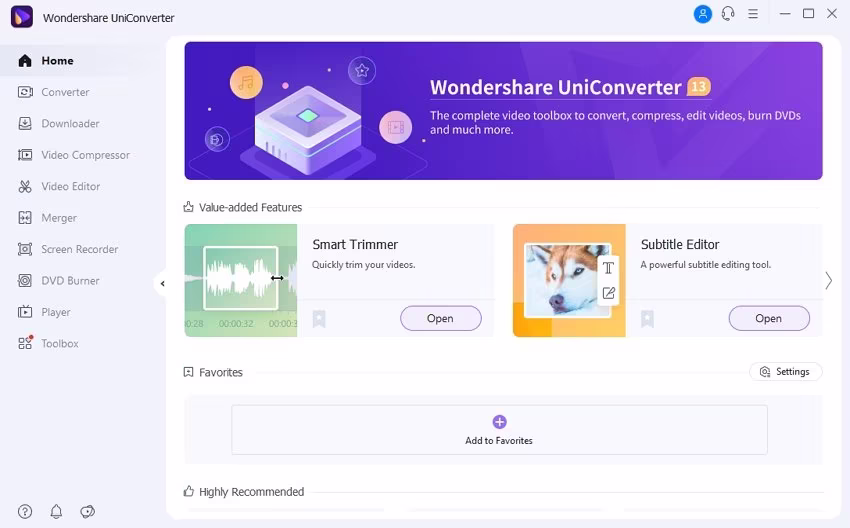Click the Value-added Features heading

point(250,207)
